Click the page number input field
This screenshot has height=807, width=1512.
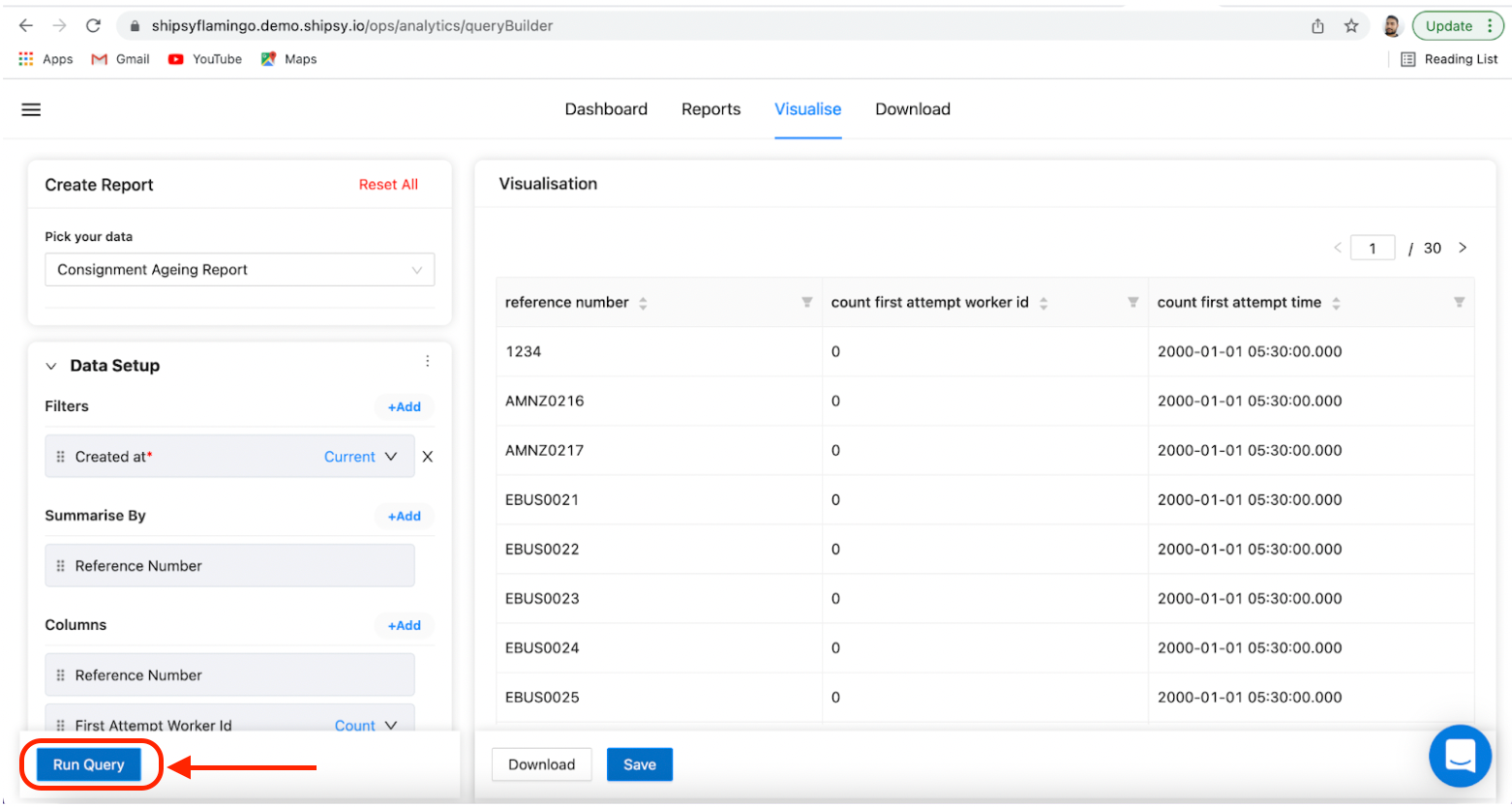[1372, 249]
